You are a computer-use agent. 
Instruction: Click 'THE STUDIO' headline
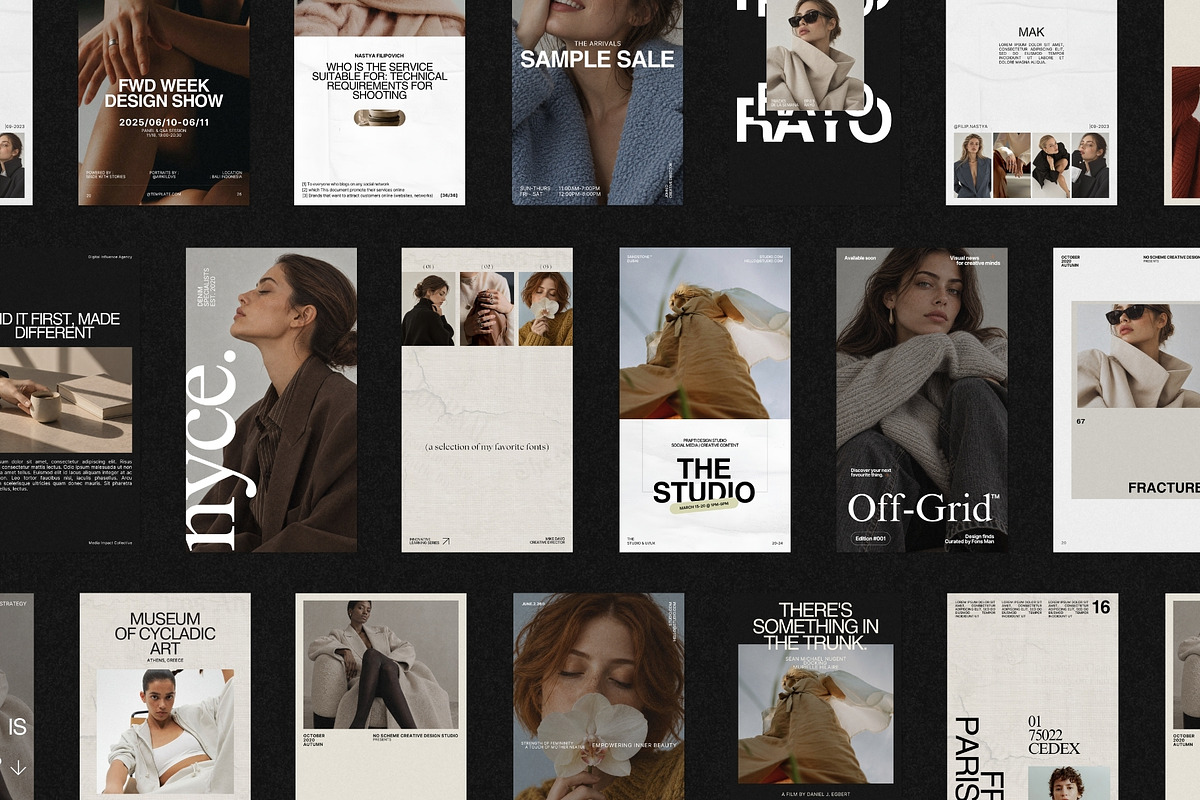(x=704, y=480)
